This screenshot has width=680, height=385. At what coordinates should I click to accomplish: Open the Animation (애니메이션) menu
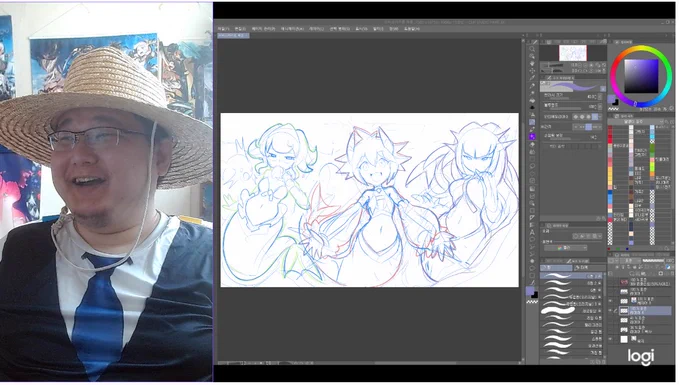[x=292, y=29]
